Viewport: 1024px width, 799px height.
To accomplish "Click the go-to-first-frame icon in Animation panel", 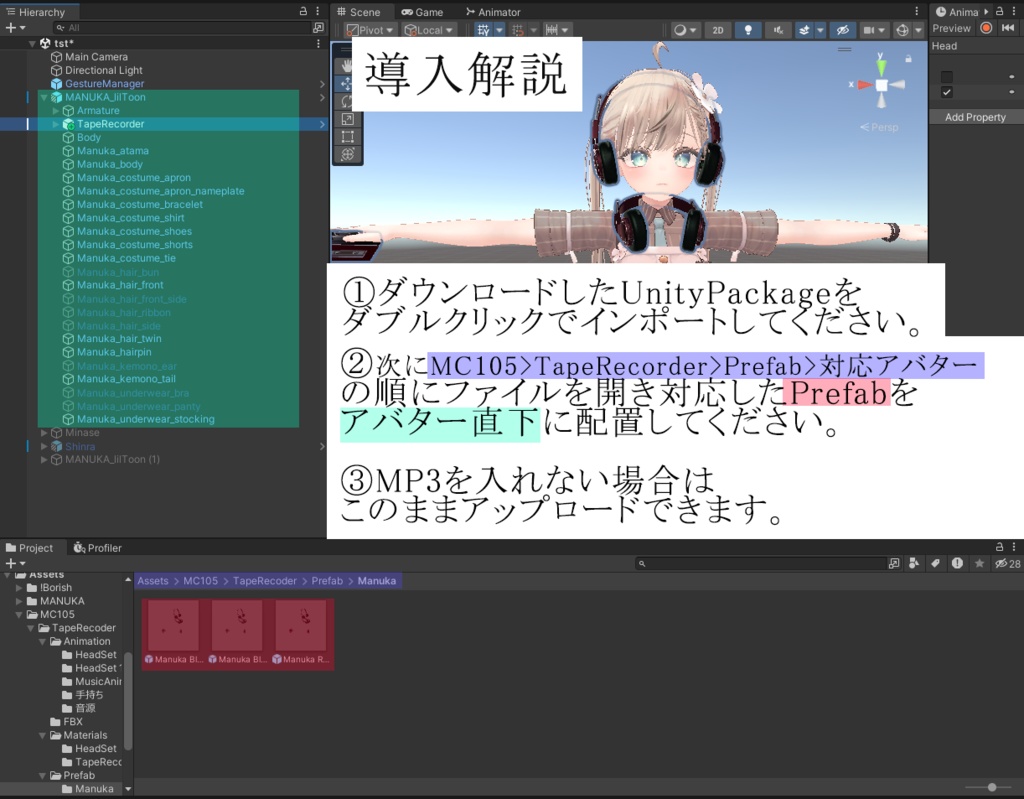I will point(1008,28).
